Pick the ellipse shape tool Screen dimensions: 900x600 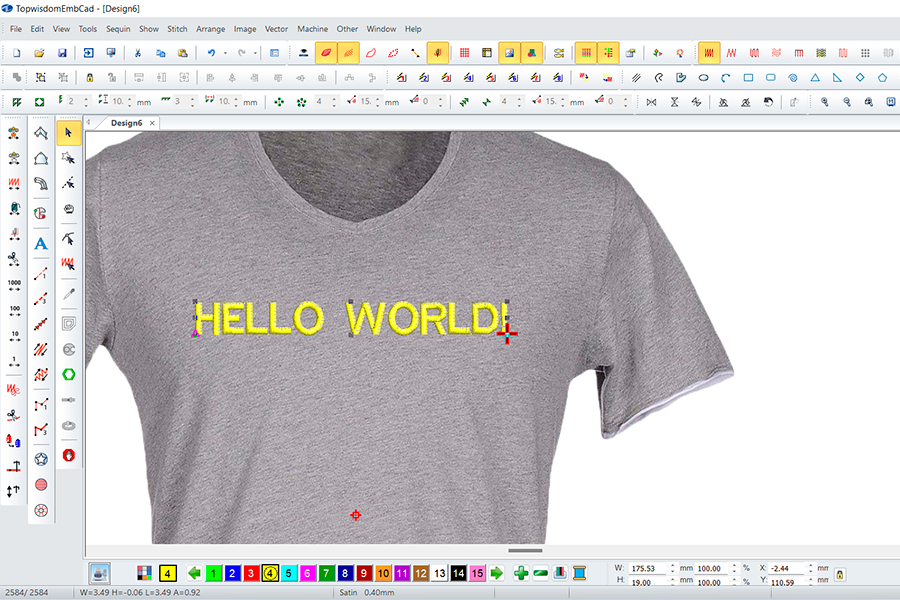tap(704, 77)
